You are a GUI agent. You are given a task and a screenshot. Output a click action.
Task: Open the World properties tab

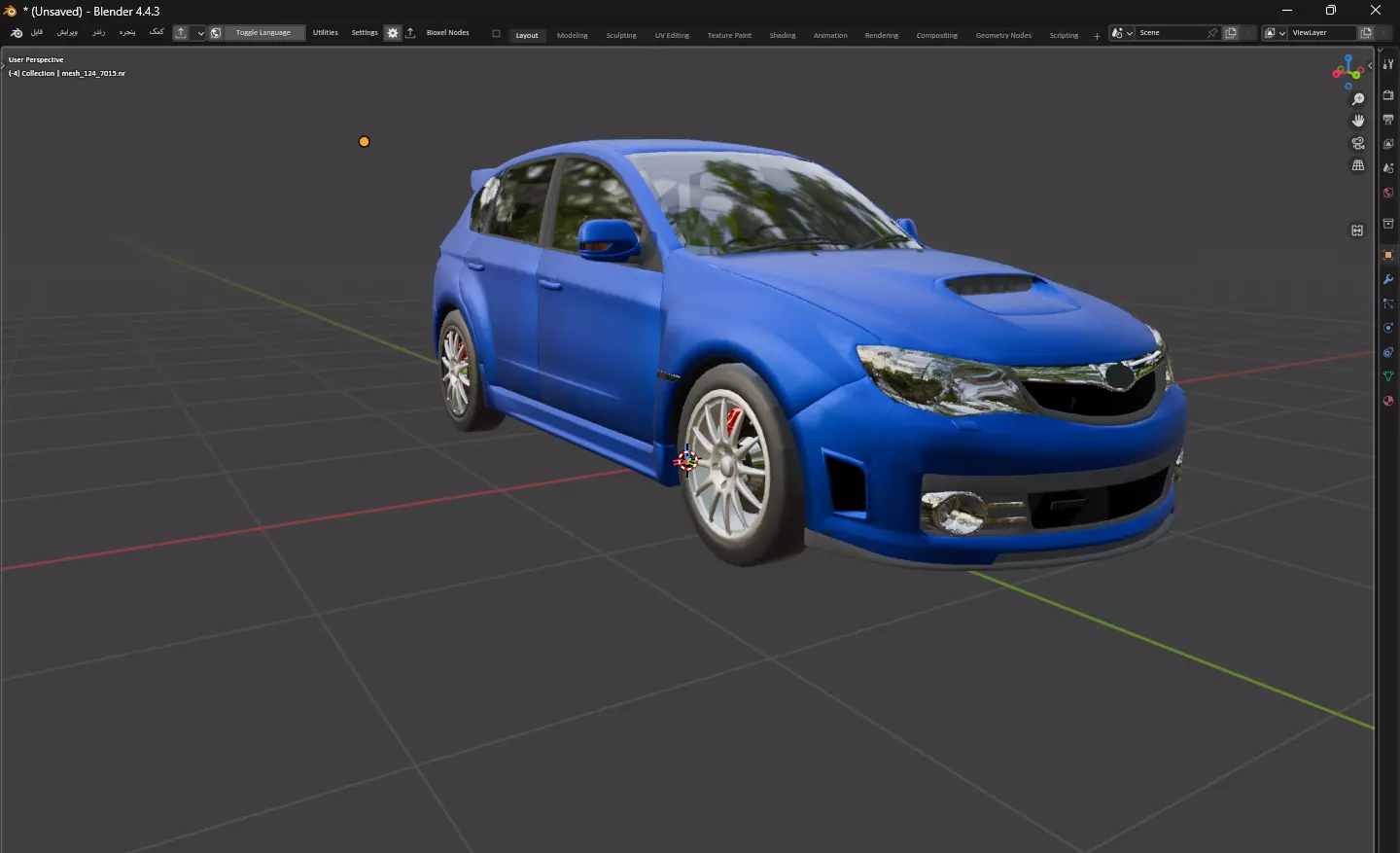[x=1388, y=193]
